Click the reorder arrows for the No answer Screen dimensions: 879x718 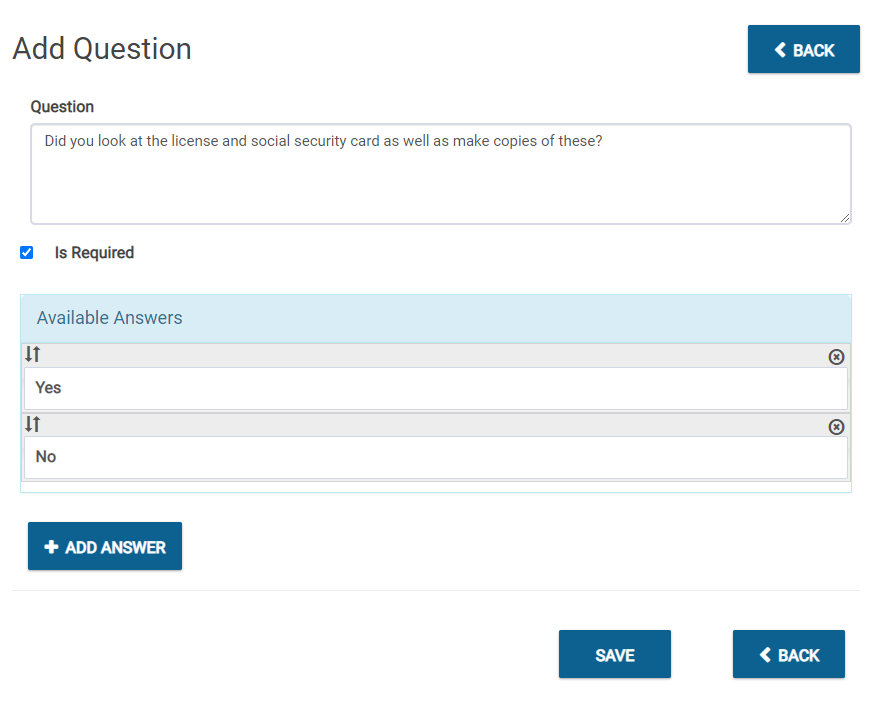(x=32, y=424)
